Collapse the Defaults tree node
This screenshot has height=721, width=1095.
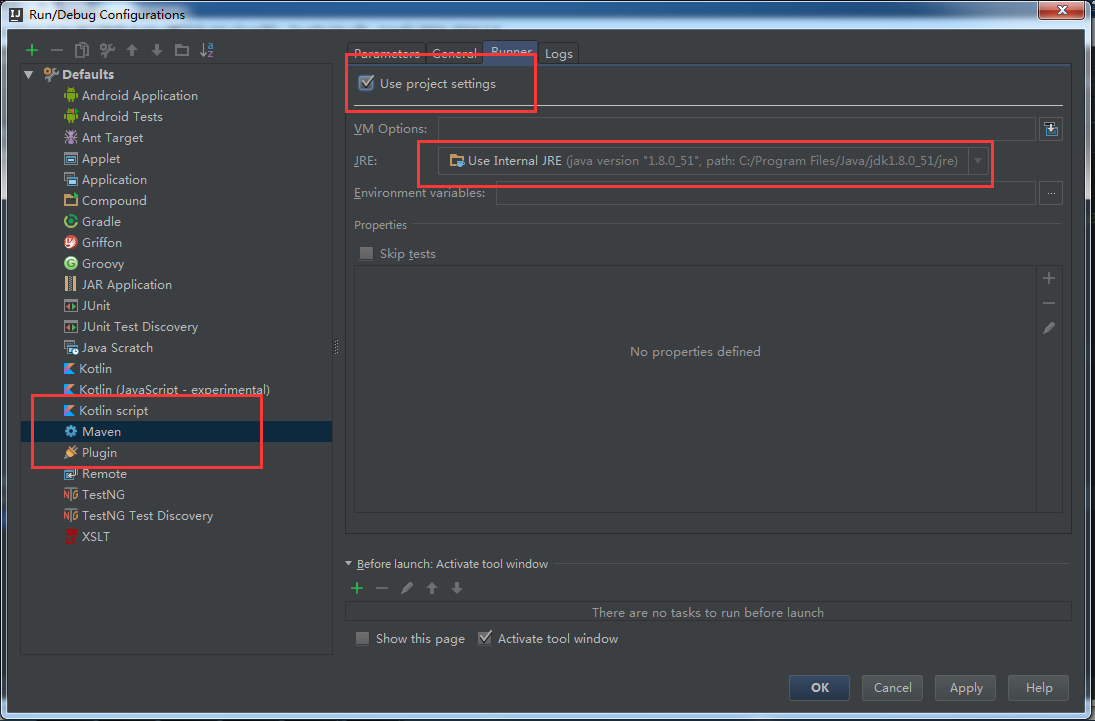[29, 75]
